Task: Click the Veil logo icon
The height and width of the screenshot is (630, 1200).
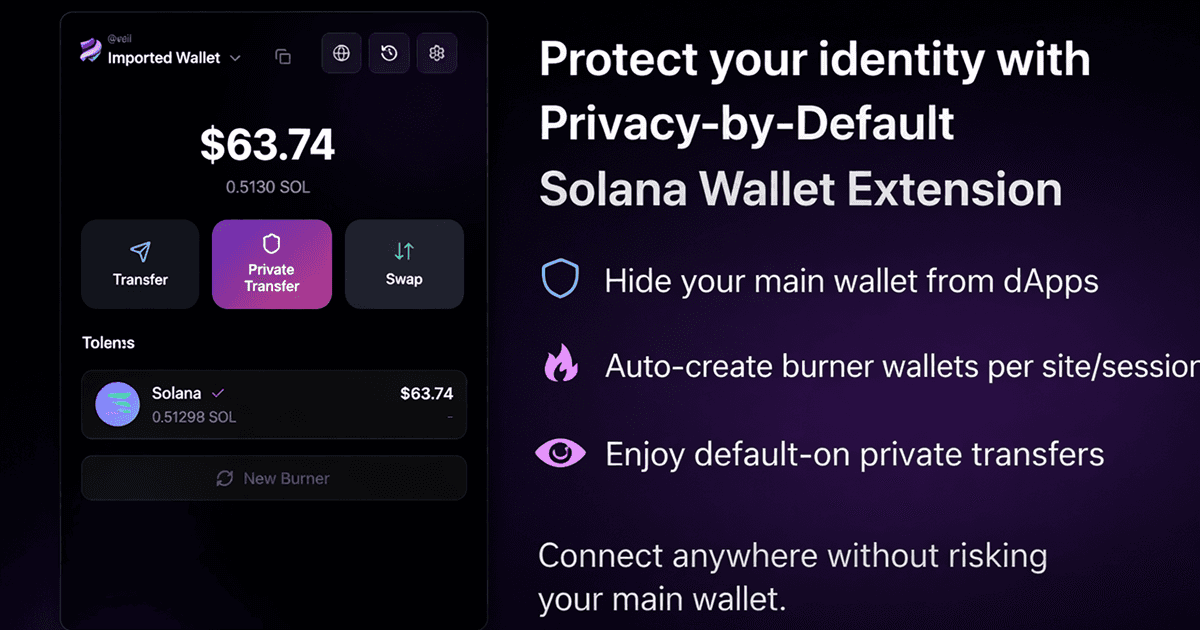Action: (x=90, y=52)
